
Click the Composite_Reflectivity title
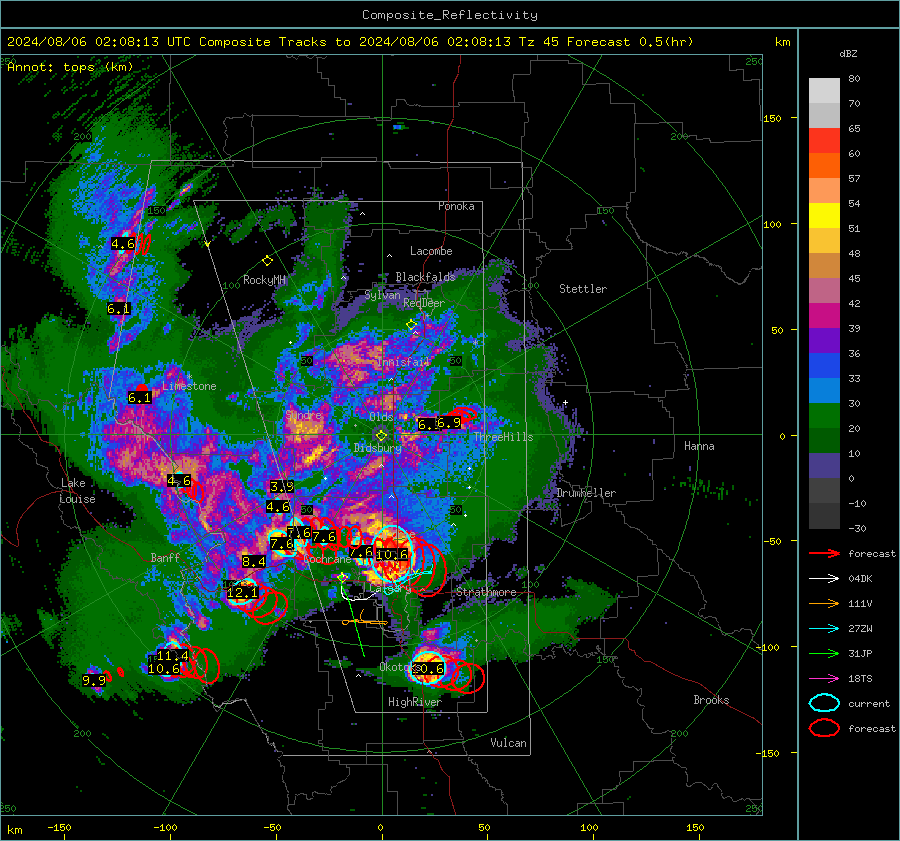pos(450,15)
